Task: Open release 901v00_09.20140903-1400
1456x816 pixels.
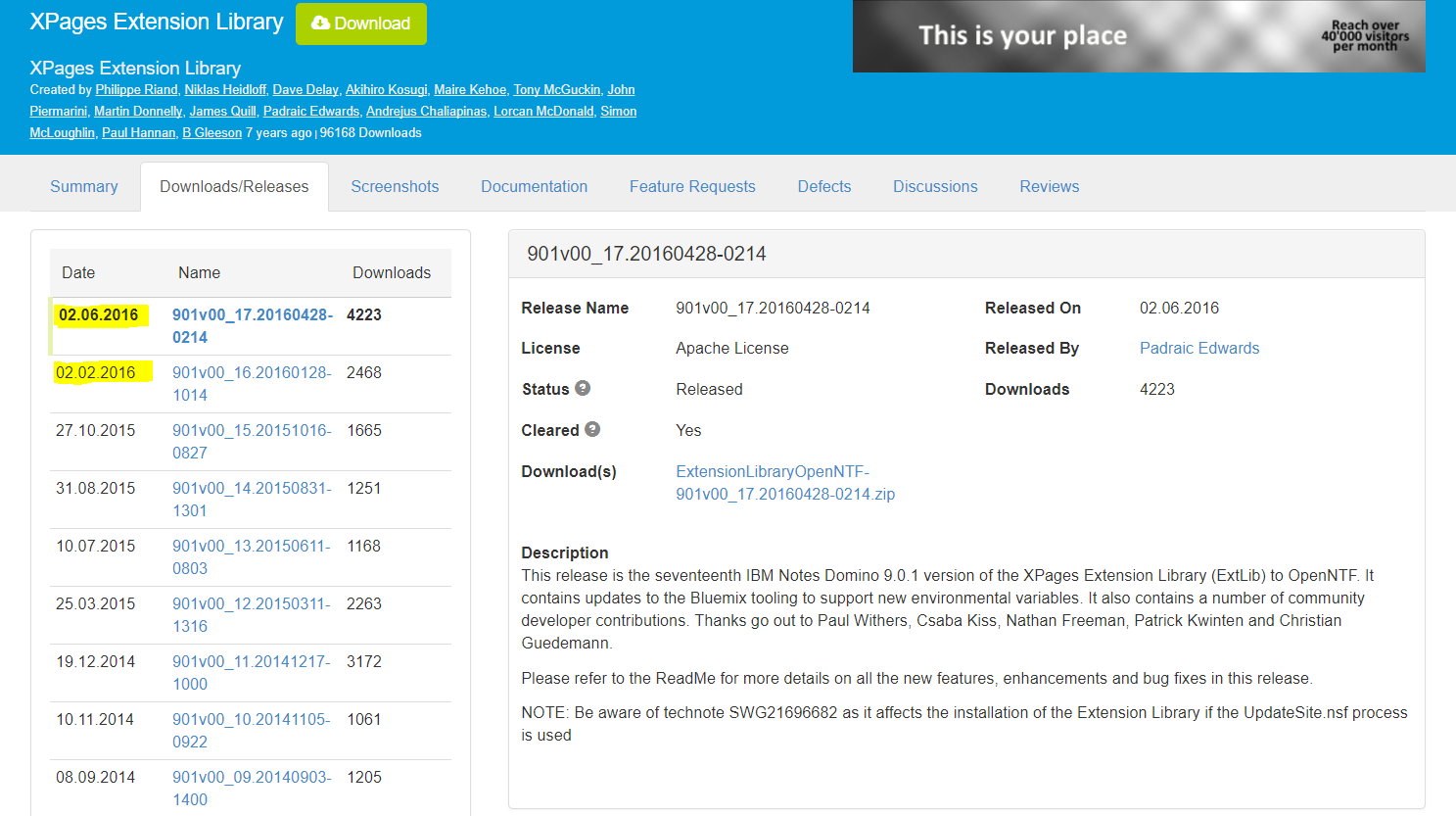Action: [x=252, y=788]
